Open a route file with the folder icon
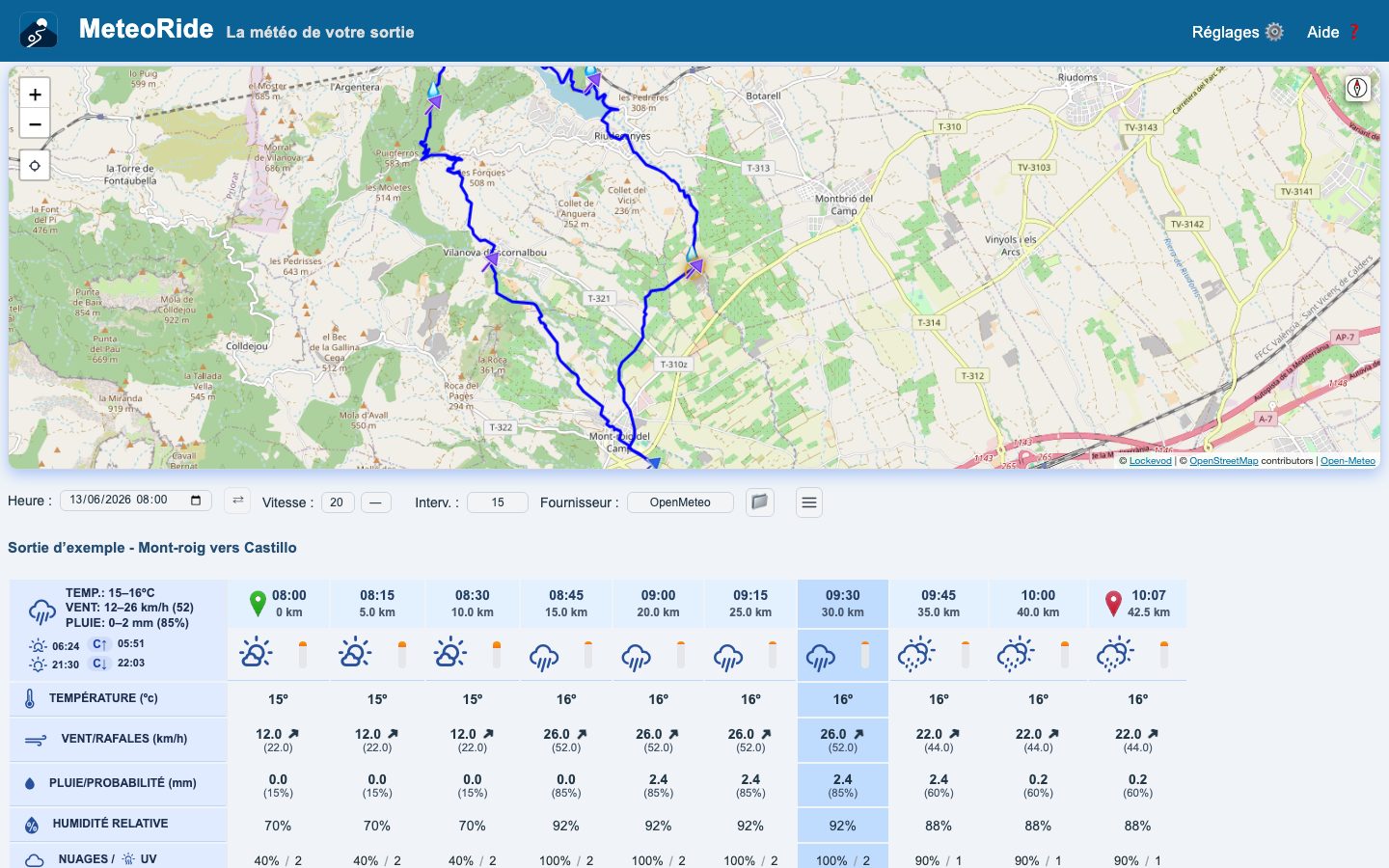 (760, 502)
